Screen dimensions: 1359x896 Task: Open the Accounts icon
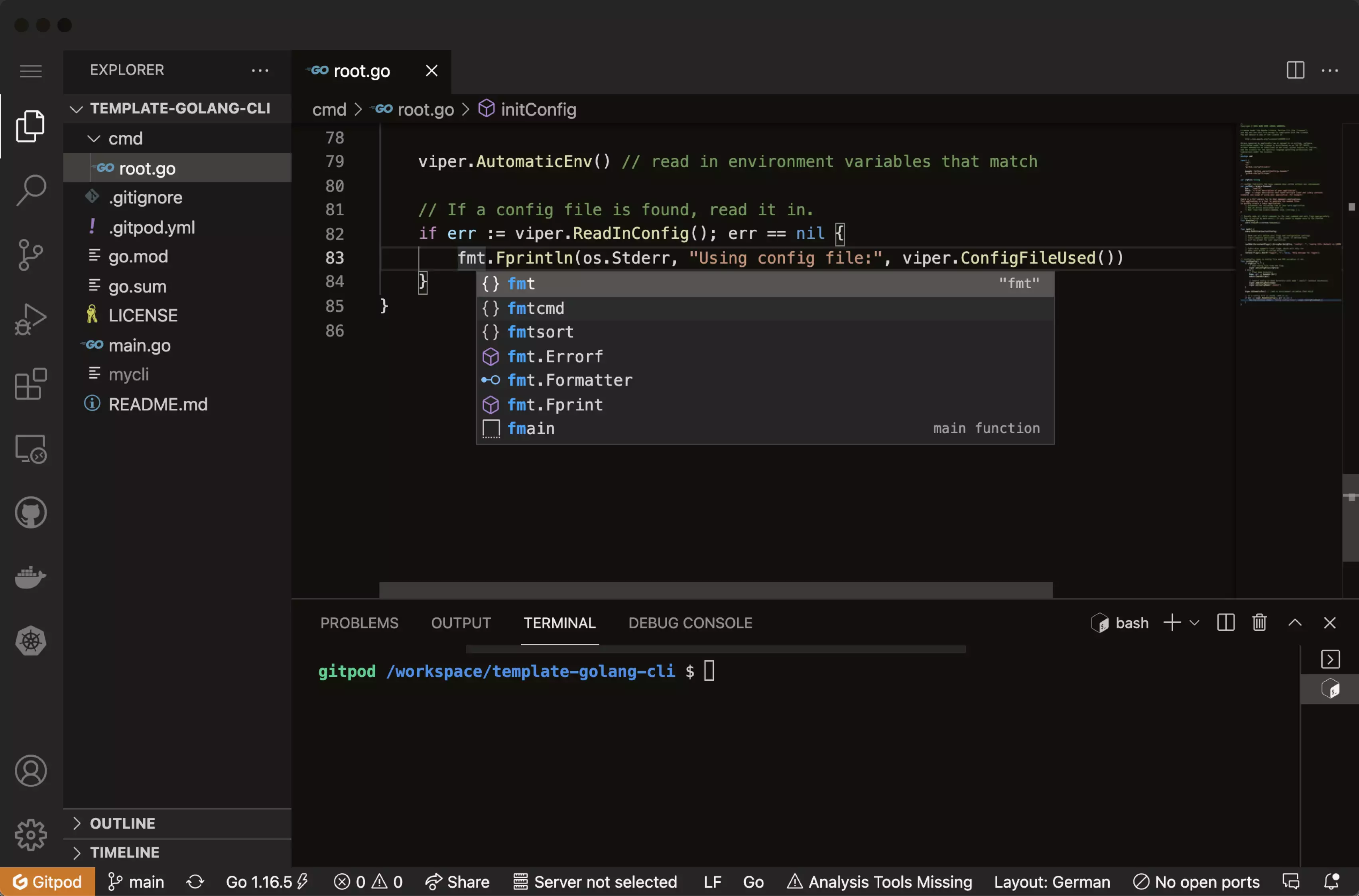click(x=31, y=771)
